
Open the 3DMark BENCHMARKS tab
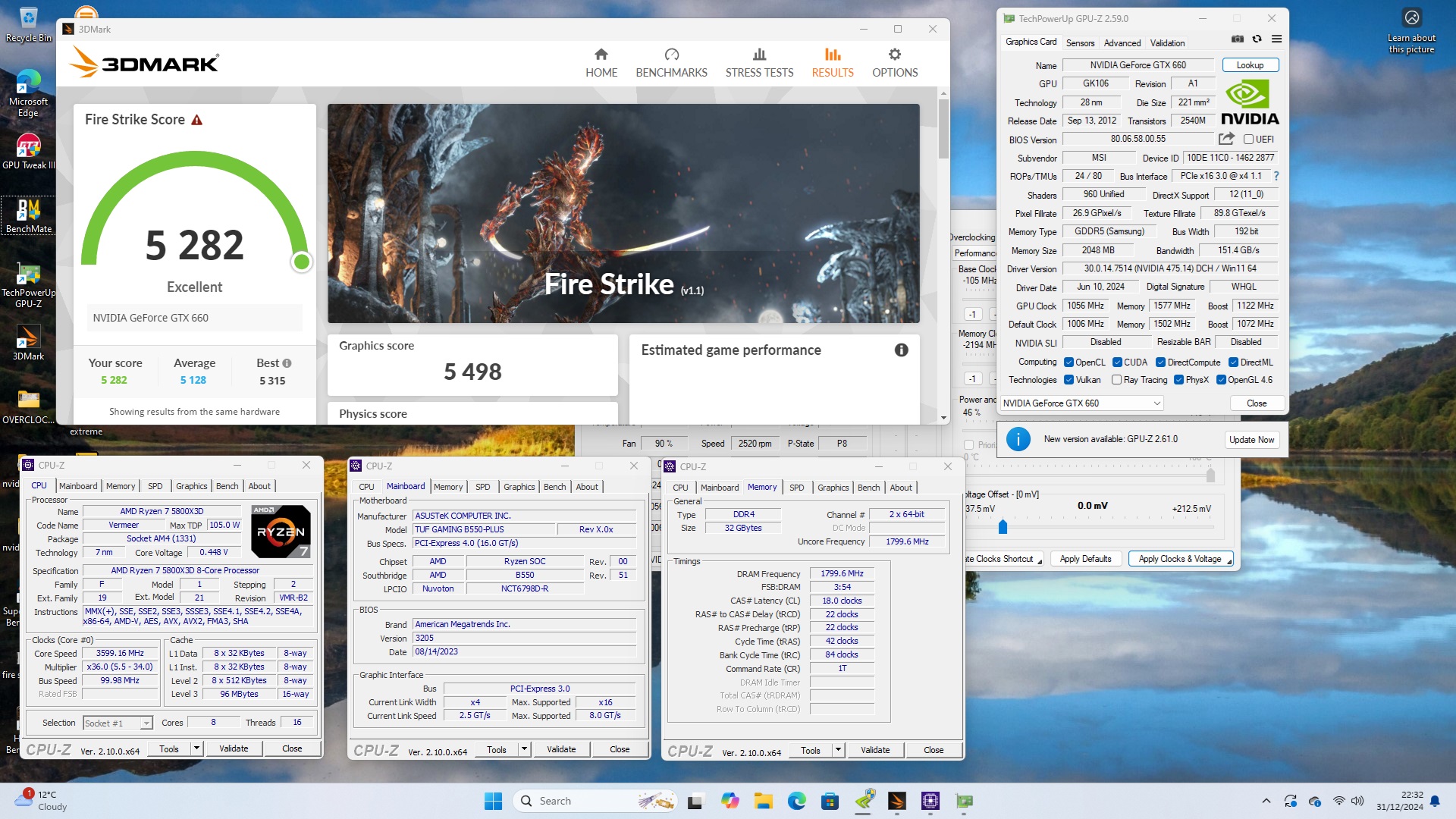[x=671, y=63]
